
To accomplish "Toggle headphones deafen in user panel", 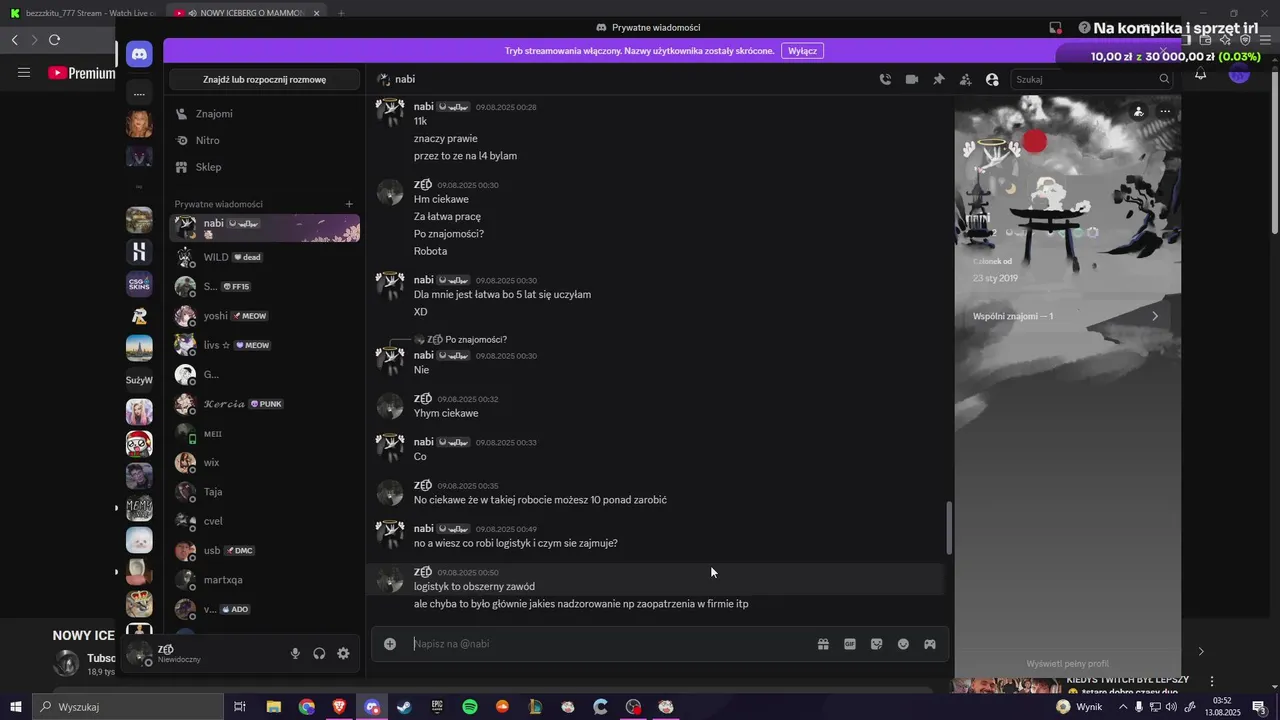I will [x=319, y=653].
